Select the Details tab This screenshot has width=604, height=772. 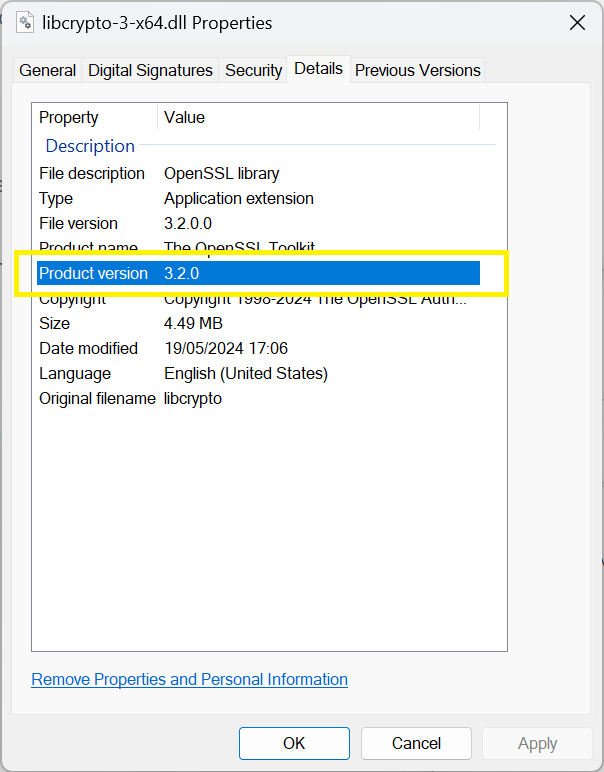(318, 68)
